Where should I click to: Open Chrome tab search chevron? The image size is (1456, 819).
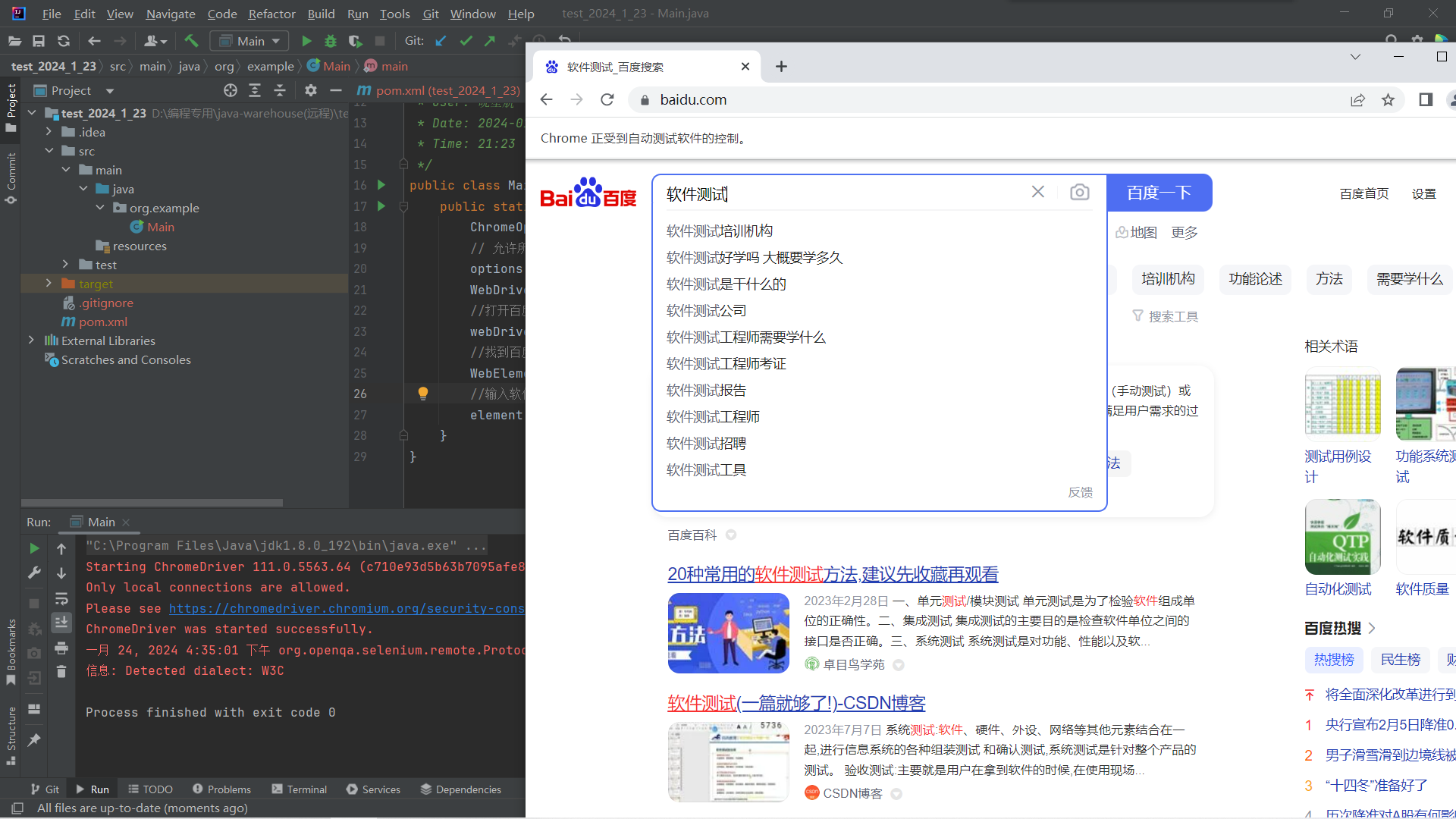click(1355, 57)
